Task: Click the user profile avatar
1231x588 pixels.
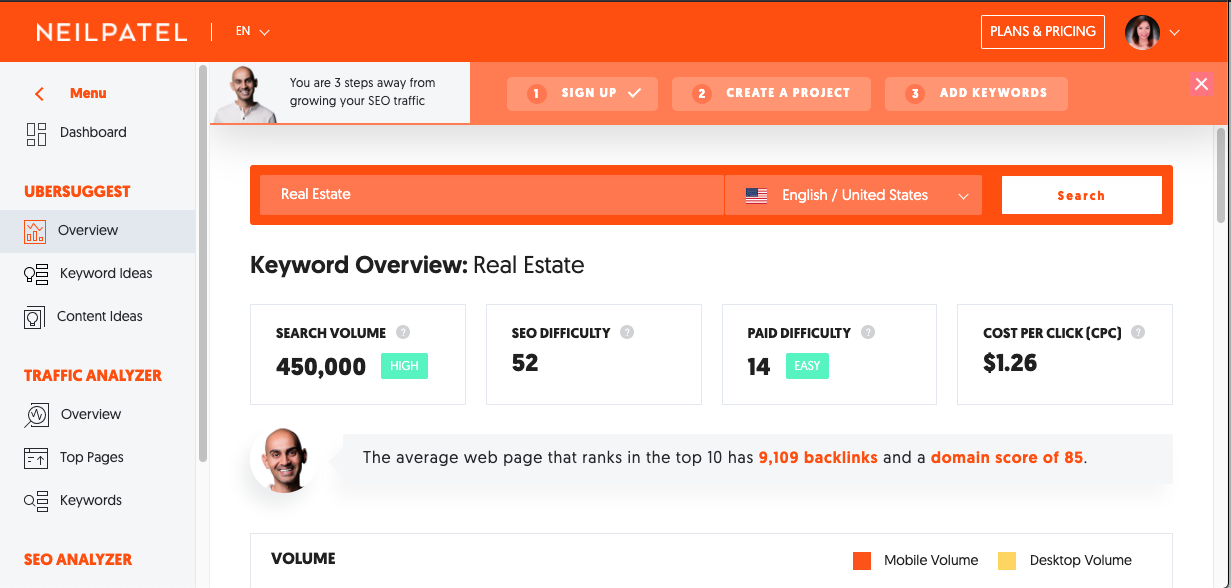Action: coord(1142,32)
